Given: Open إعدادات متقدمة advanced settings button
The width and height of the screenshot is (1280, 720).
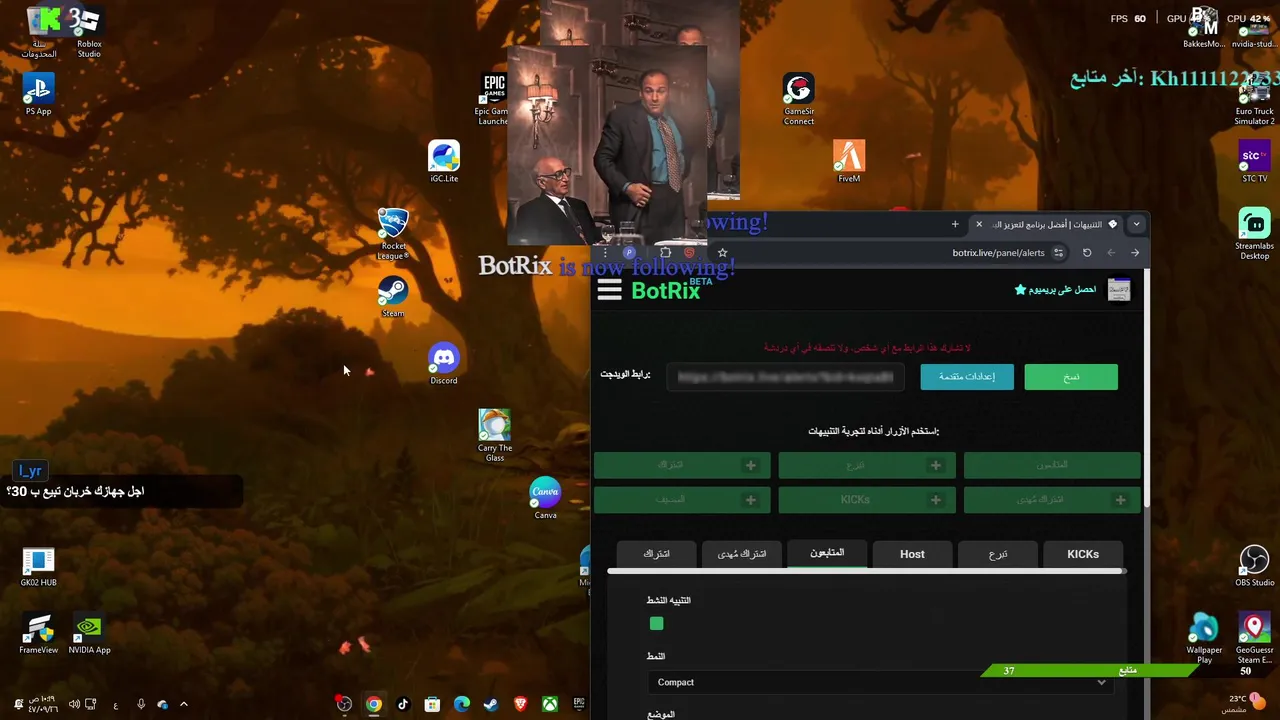Looking at the screenshot, I should click(966, 377).
